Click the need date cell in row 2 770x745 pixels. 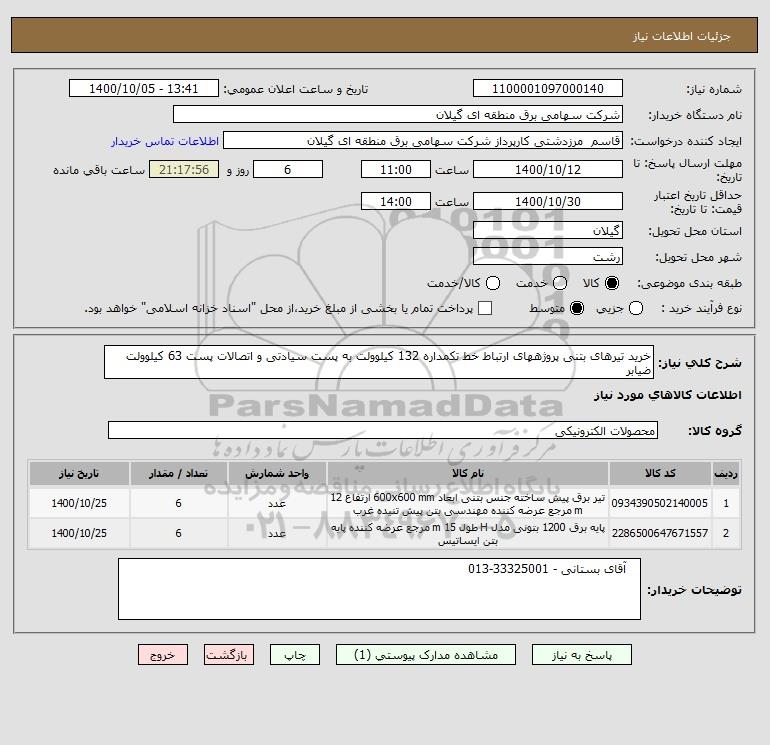(x=79, y=533)
